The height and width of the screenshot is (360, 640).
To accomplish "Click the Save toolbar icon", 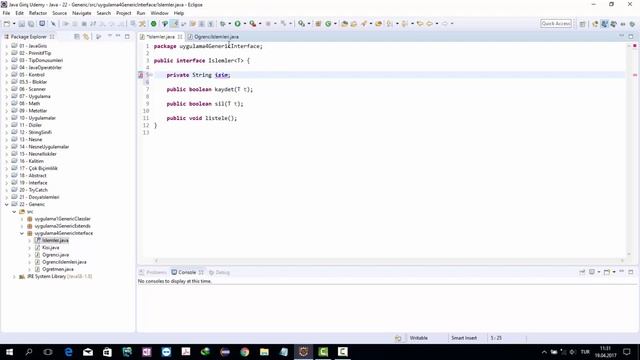I will 22,24.
